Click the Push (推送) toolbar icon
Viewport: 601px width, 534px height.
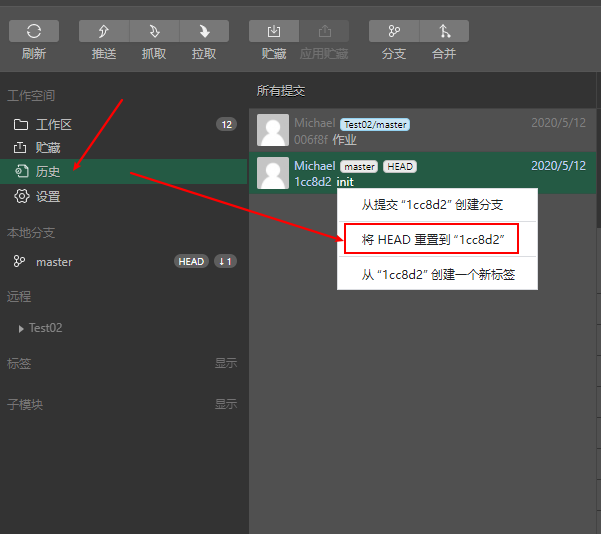pyautogui.click(x=104, y=32)
